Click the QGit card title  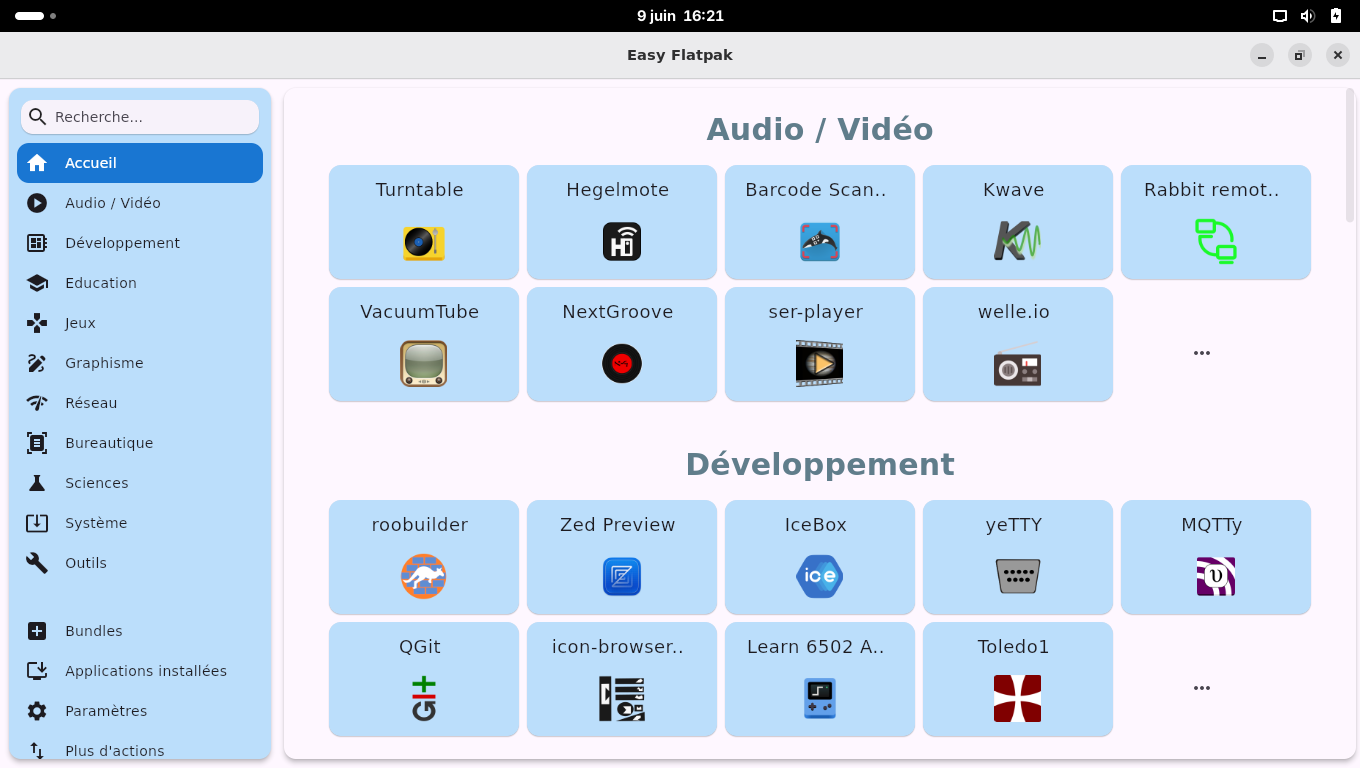point(420,647)
